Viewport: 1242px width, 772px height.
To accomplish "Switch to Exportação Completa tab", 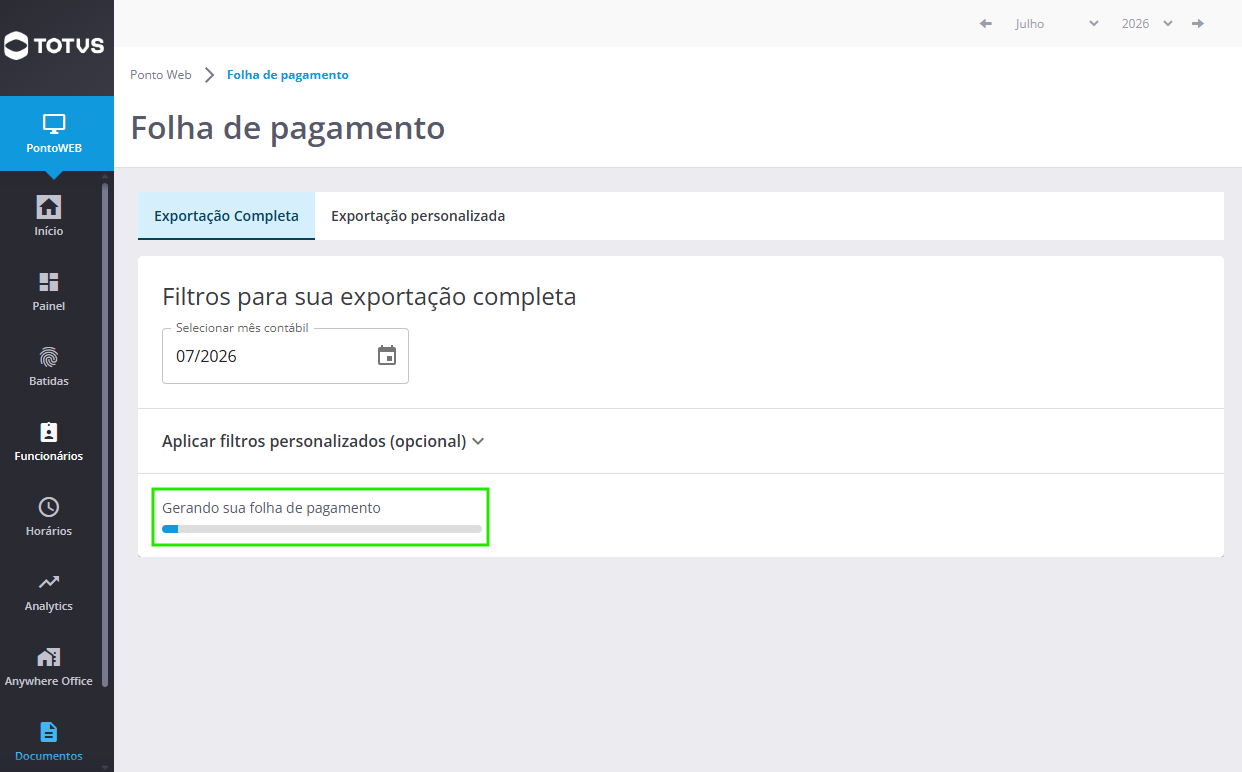I will point(226,216).
